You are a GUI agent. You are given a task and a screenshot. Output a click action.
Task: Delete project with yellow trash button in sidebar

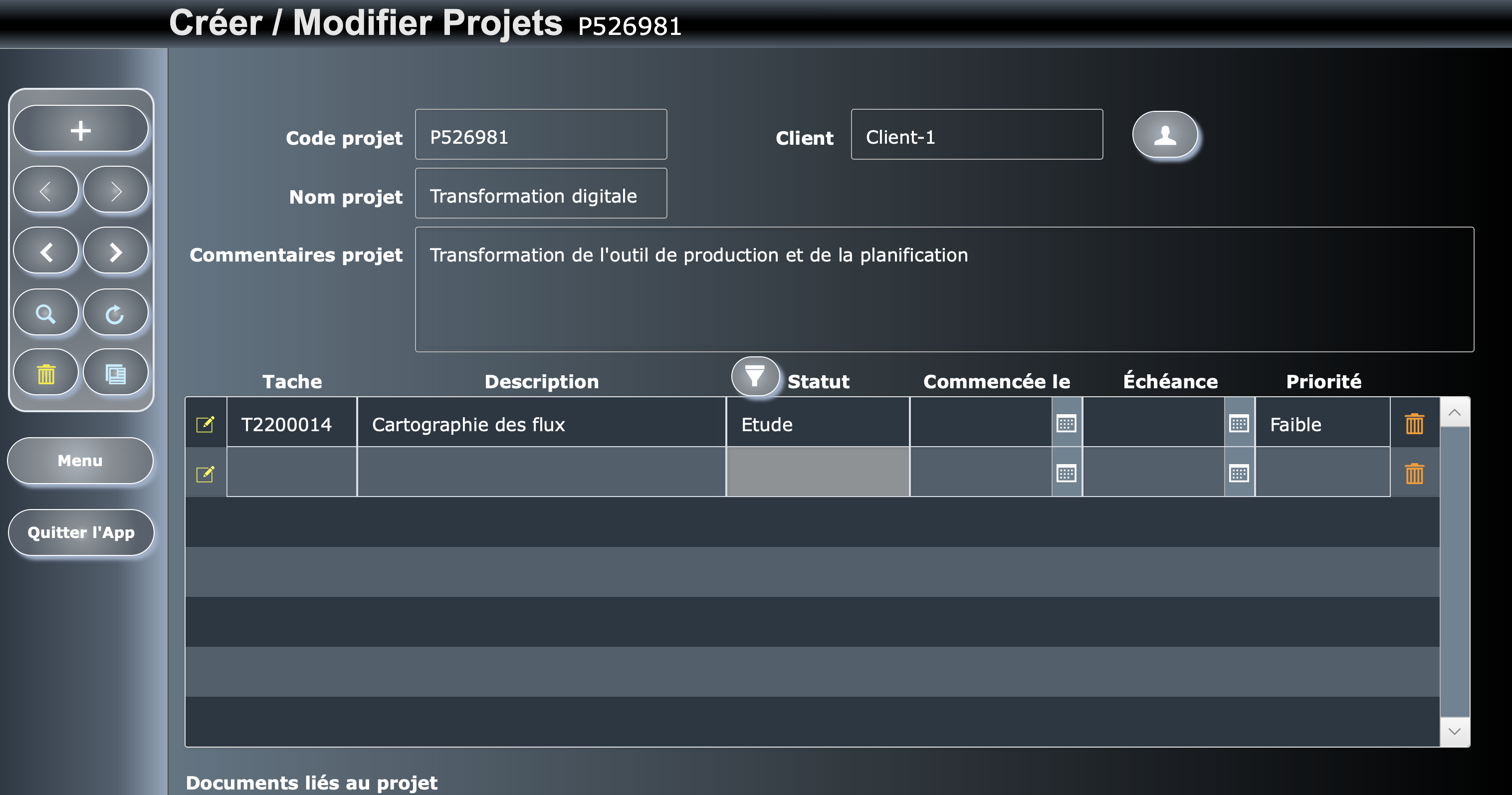[46, 373]
